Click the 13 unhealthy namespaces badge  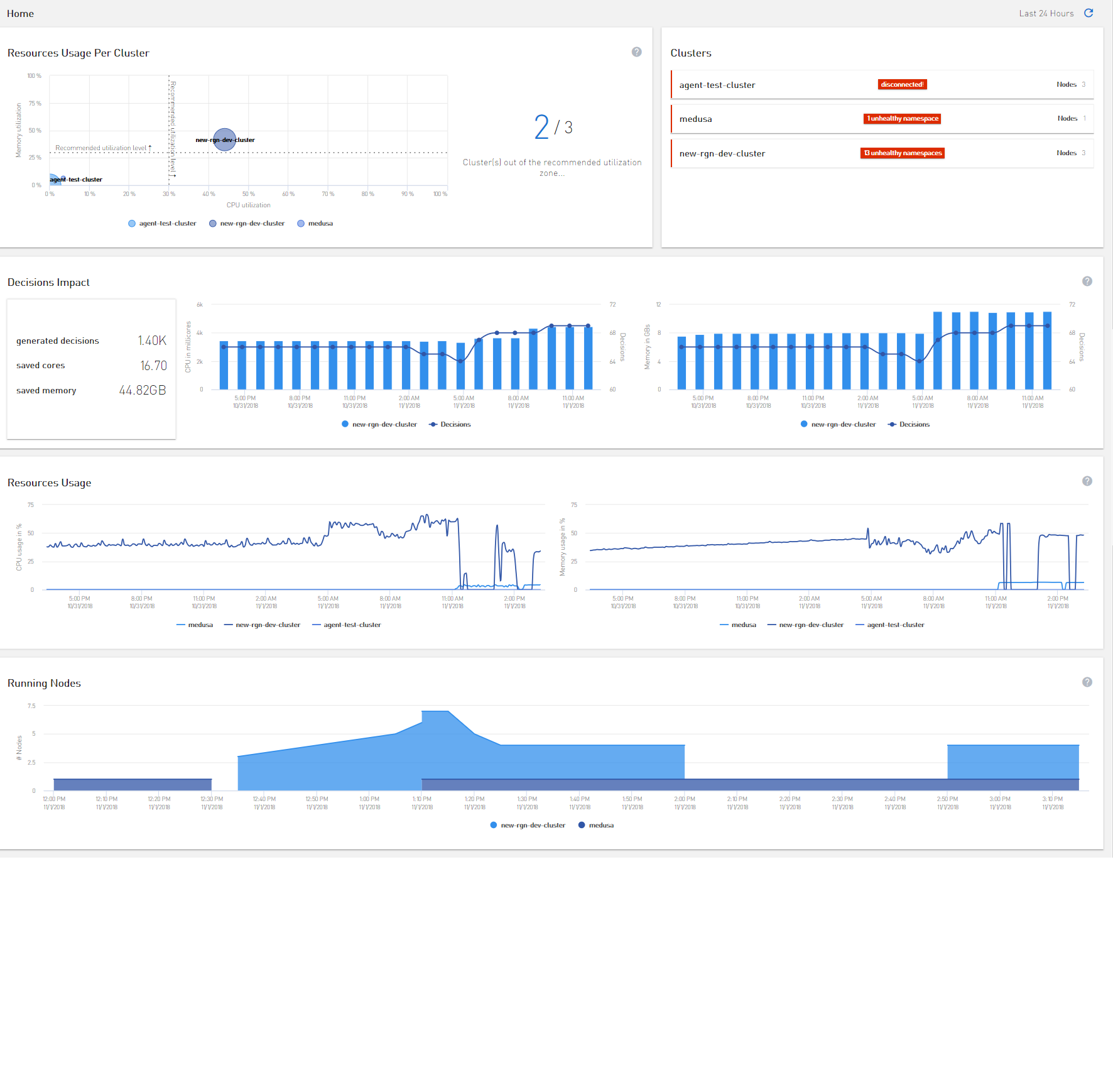click(902, 153)
